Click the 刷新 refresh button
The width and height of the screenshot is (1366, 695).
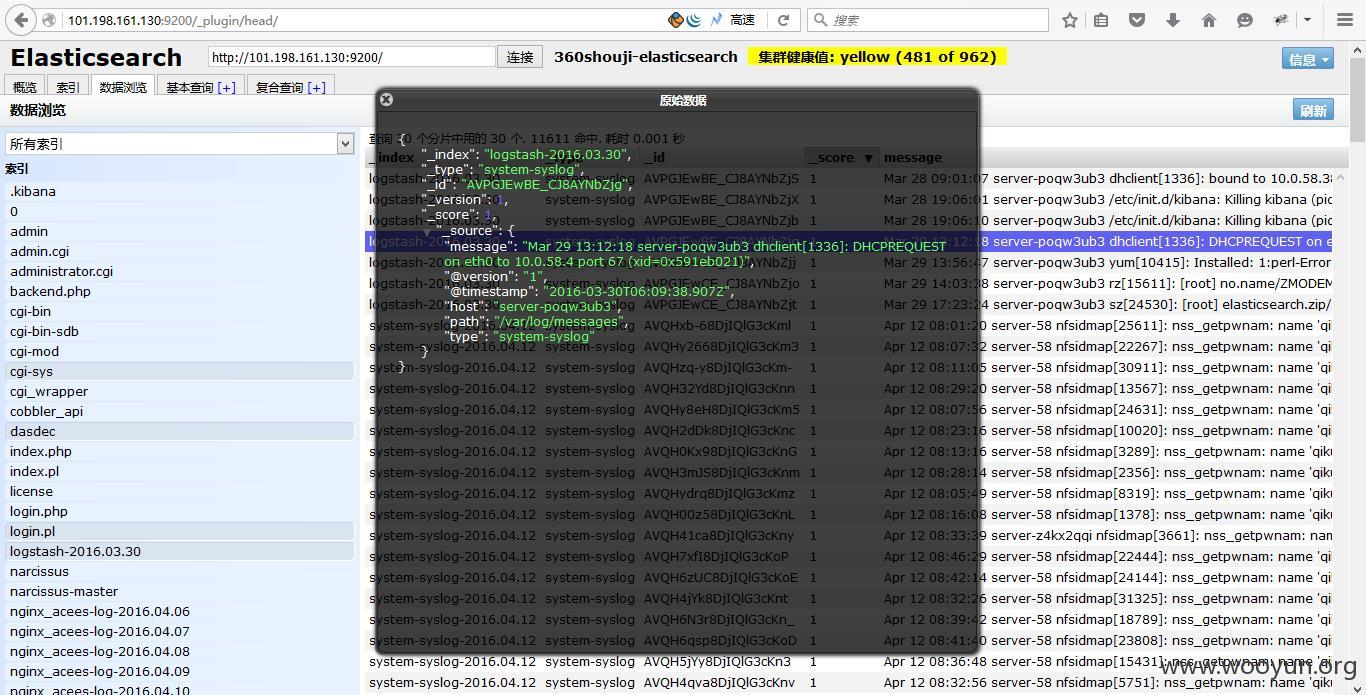click(x=1313, y=111)
